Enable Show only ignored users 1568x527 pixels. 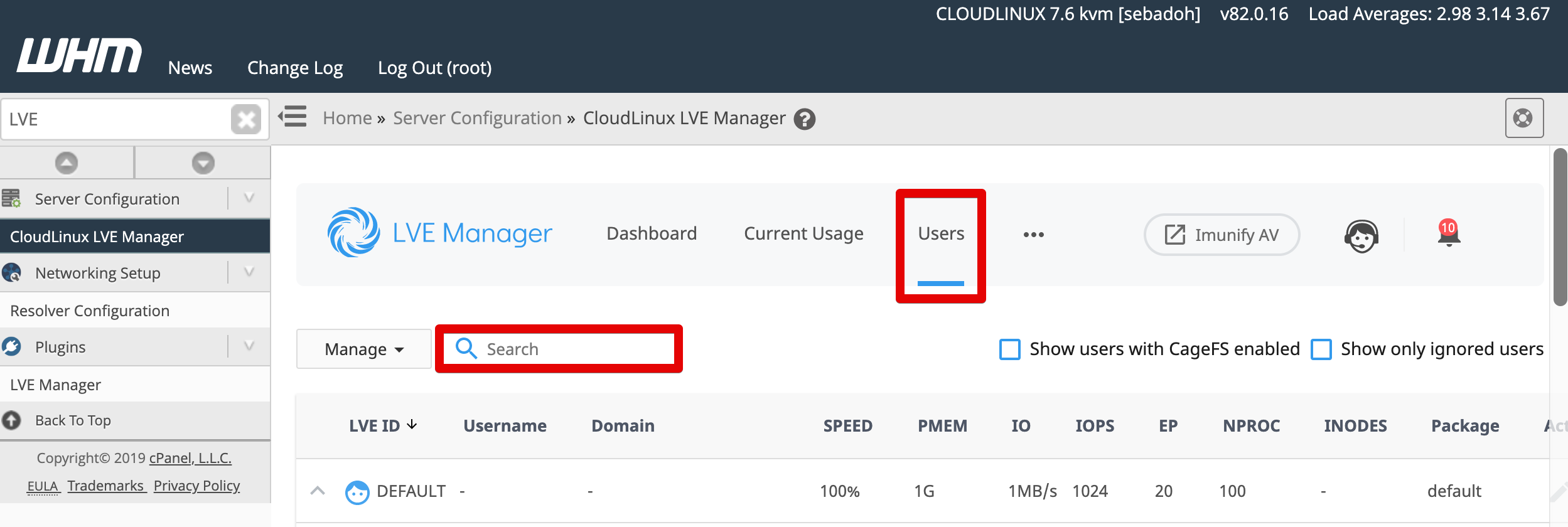(1321, 349)
